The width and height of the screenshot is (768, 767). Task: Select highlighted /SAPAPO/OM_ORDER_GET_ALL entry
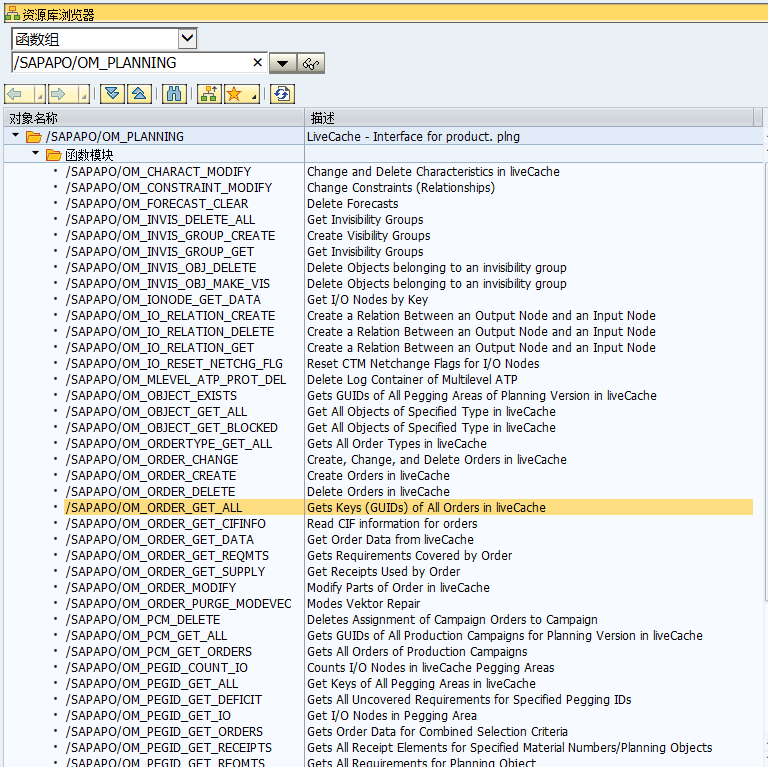click(x=154, y=507)
